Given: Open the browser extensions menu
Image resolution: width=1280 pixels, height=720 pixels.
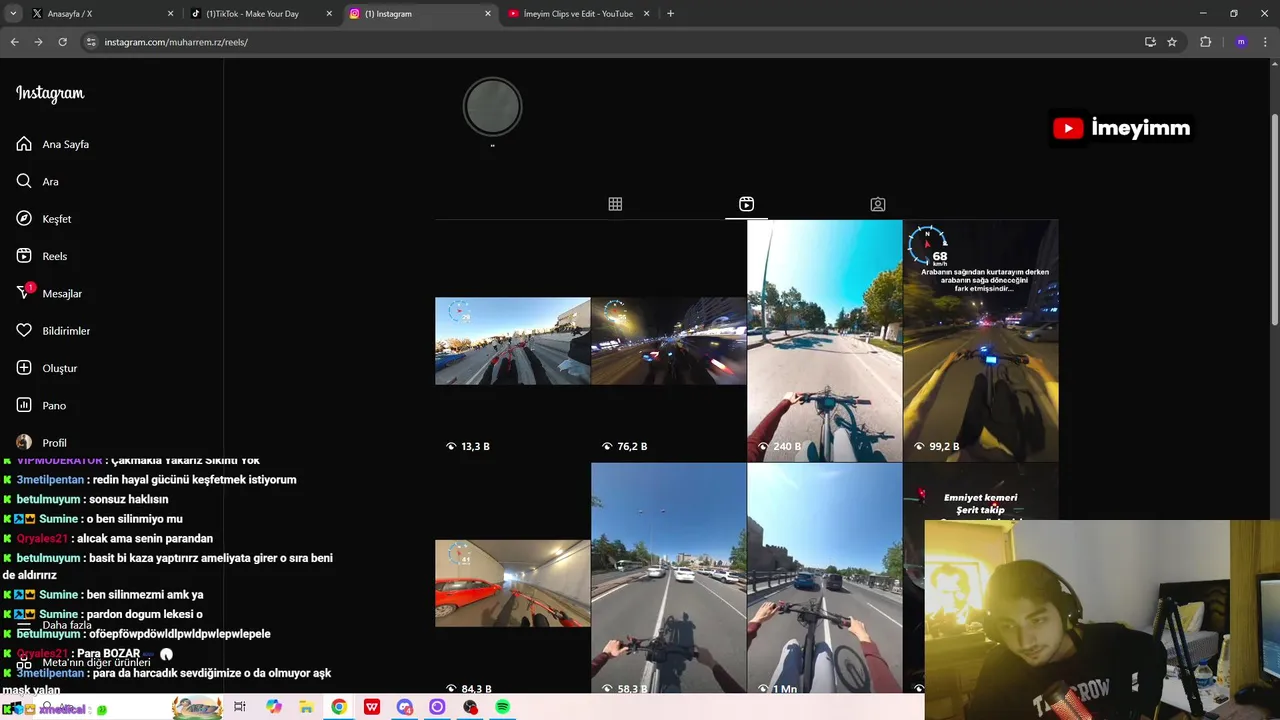Looking at the screenshot, I should coord(1205,42).
